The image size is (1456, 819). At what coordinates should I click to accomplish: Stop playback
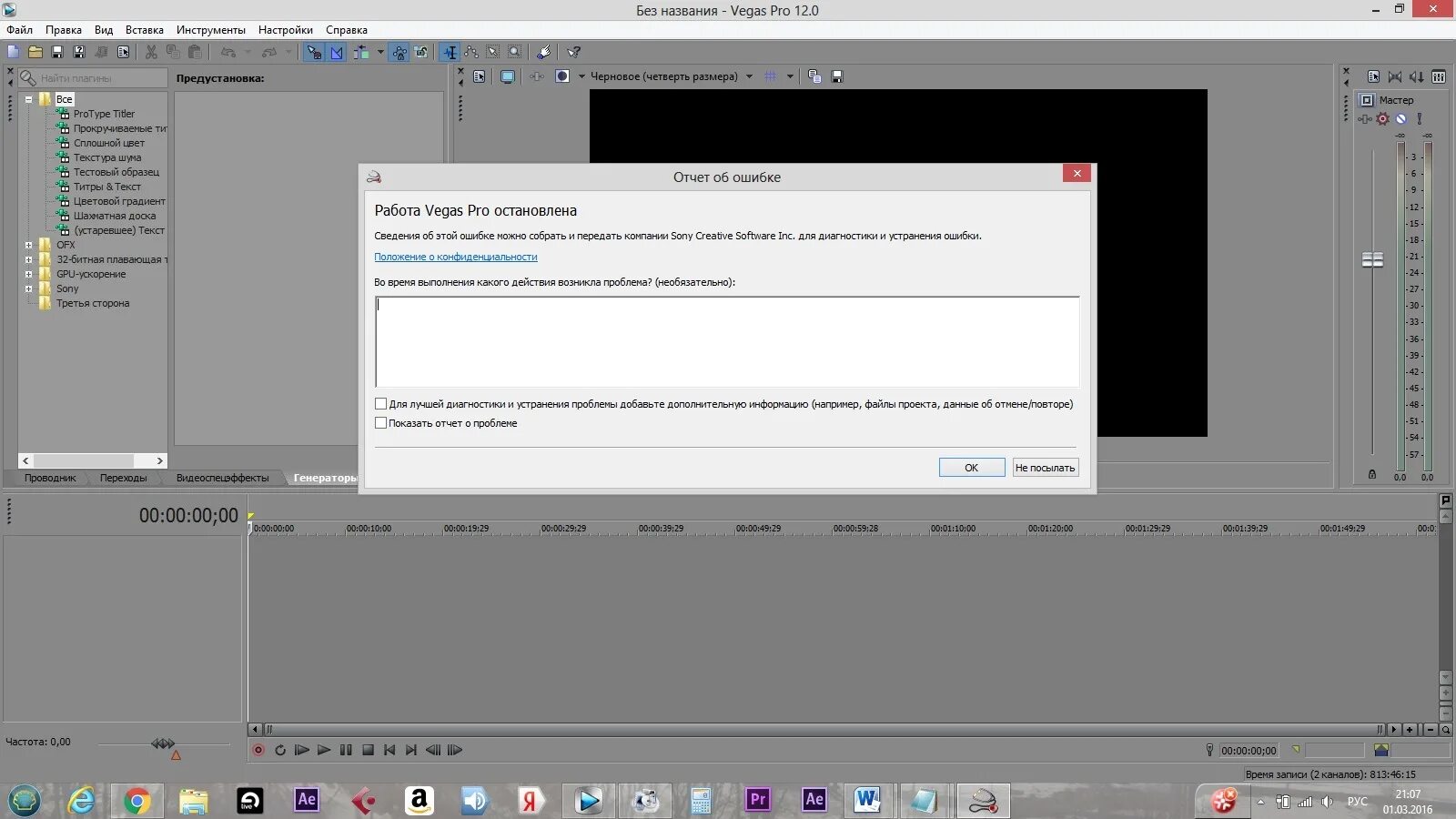pos(368,750)
